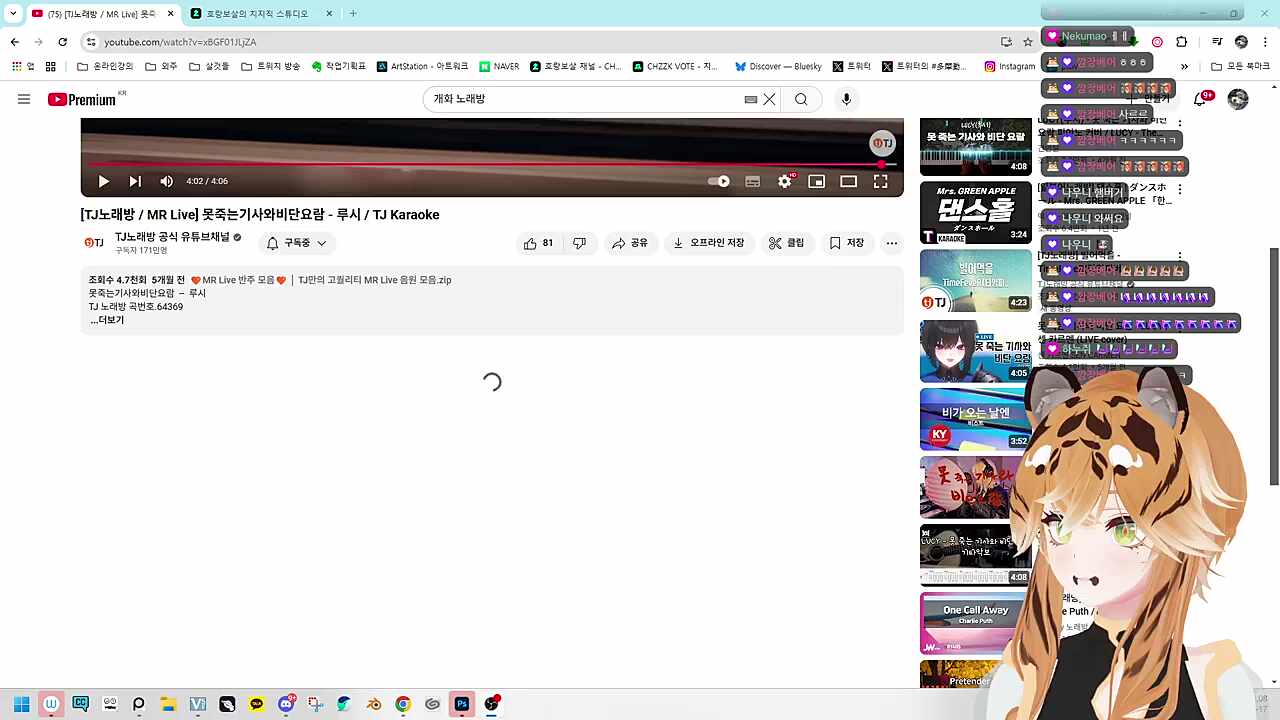Open the NAVER bookmark

[499, 67]
